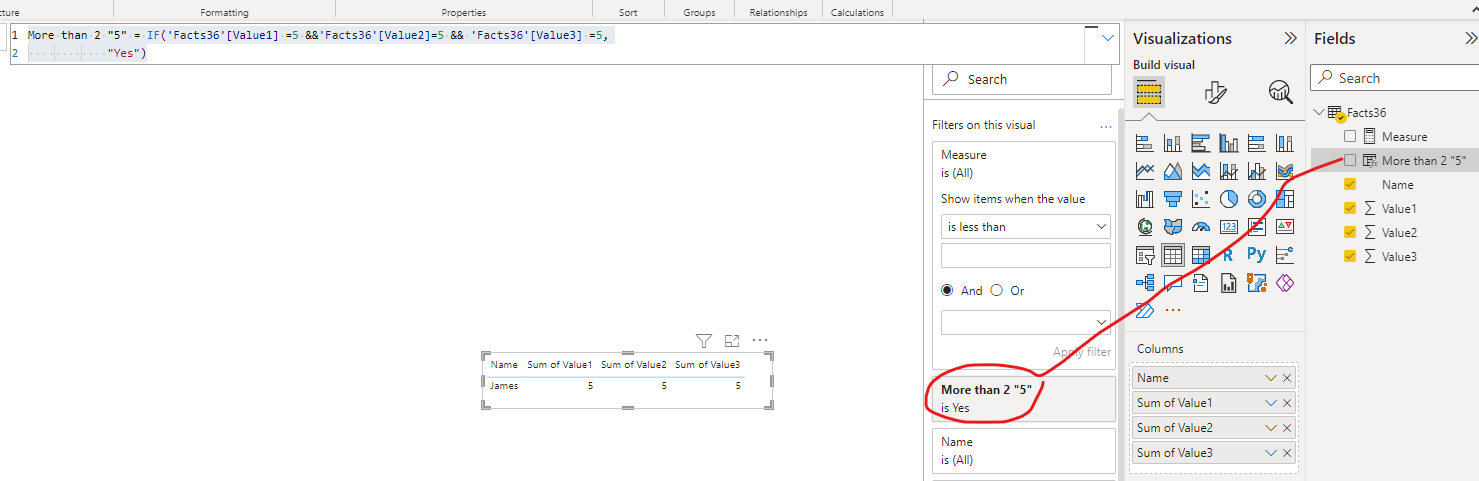Screen dimensions: 1479x481
Task: Insert the Power Apps visual
Action: tap(1285, 283)
